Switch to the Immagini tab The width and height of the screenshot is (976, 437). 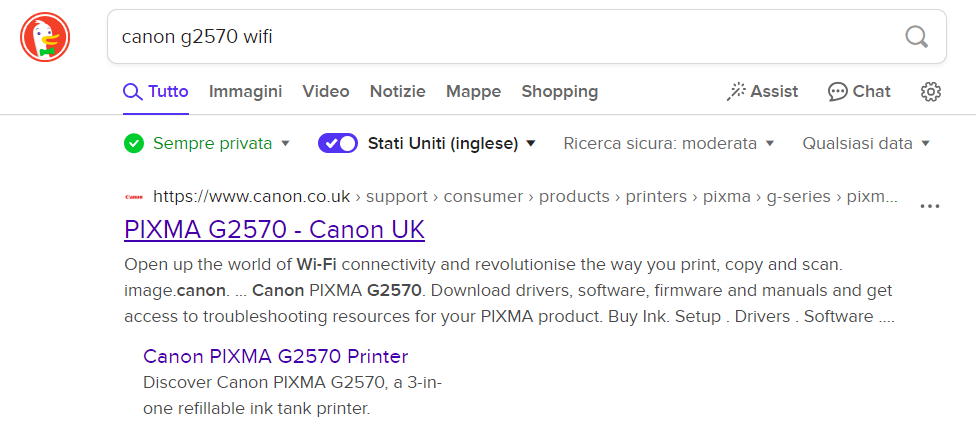tap(245, 92)
